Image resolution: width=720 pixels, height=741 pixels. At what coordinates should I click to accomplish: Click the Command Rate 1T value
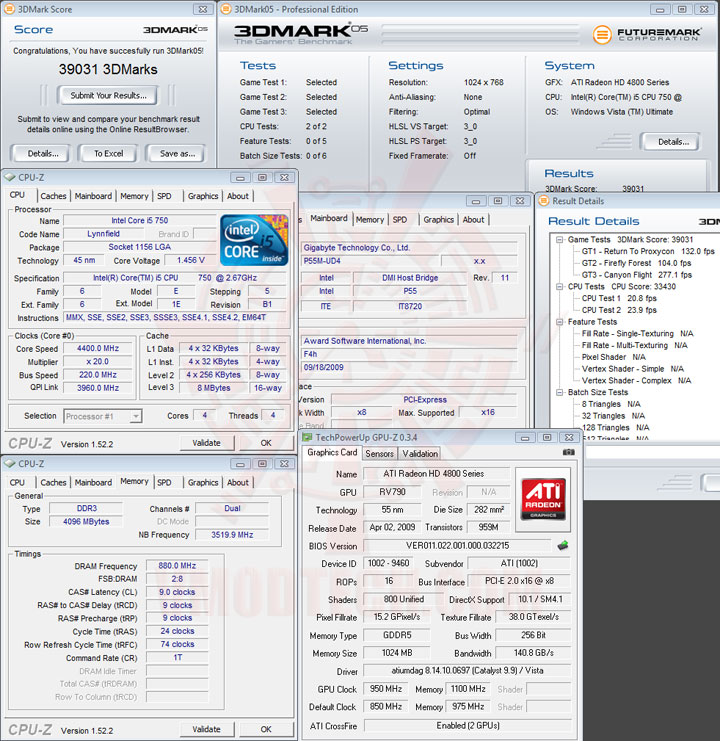tap(177, 657)
